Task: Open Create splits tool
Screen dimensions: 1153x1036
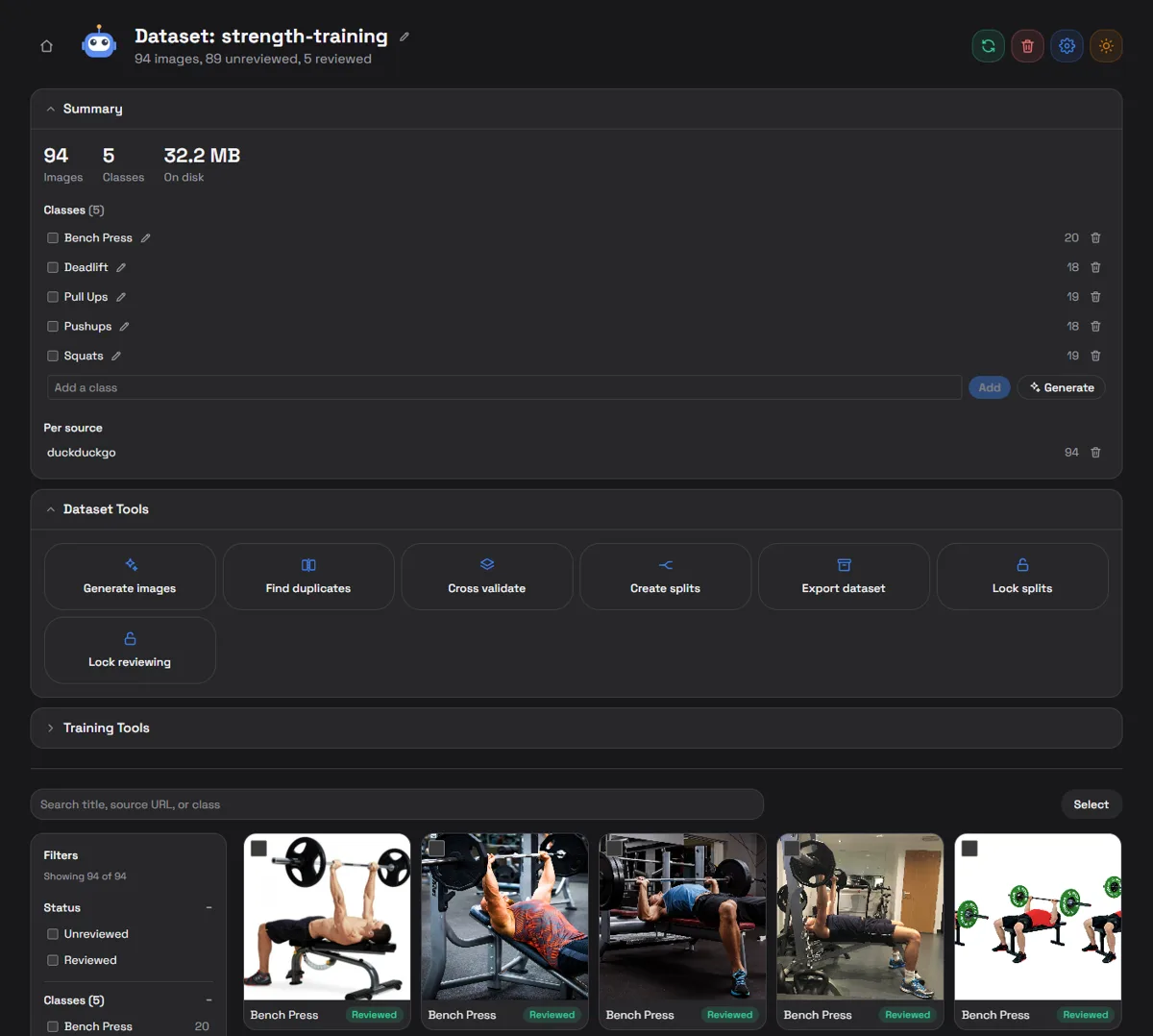Action: click(x=666, y=577)
